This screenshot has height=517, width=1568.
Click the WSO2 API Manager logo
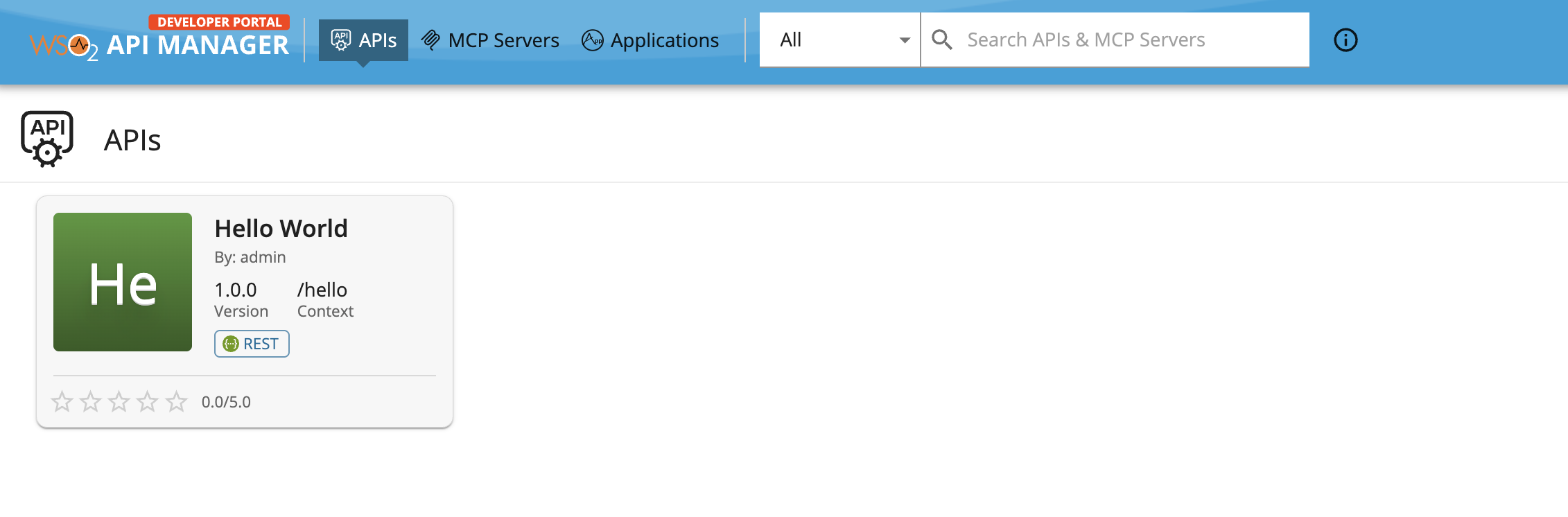159,40
